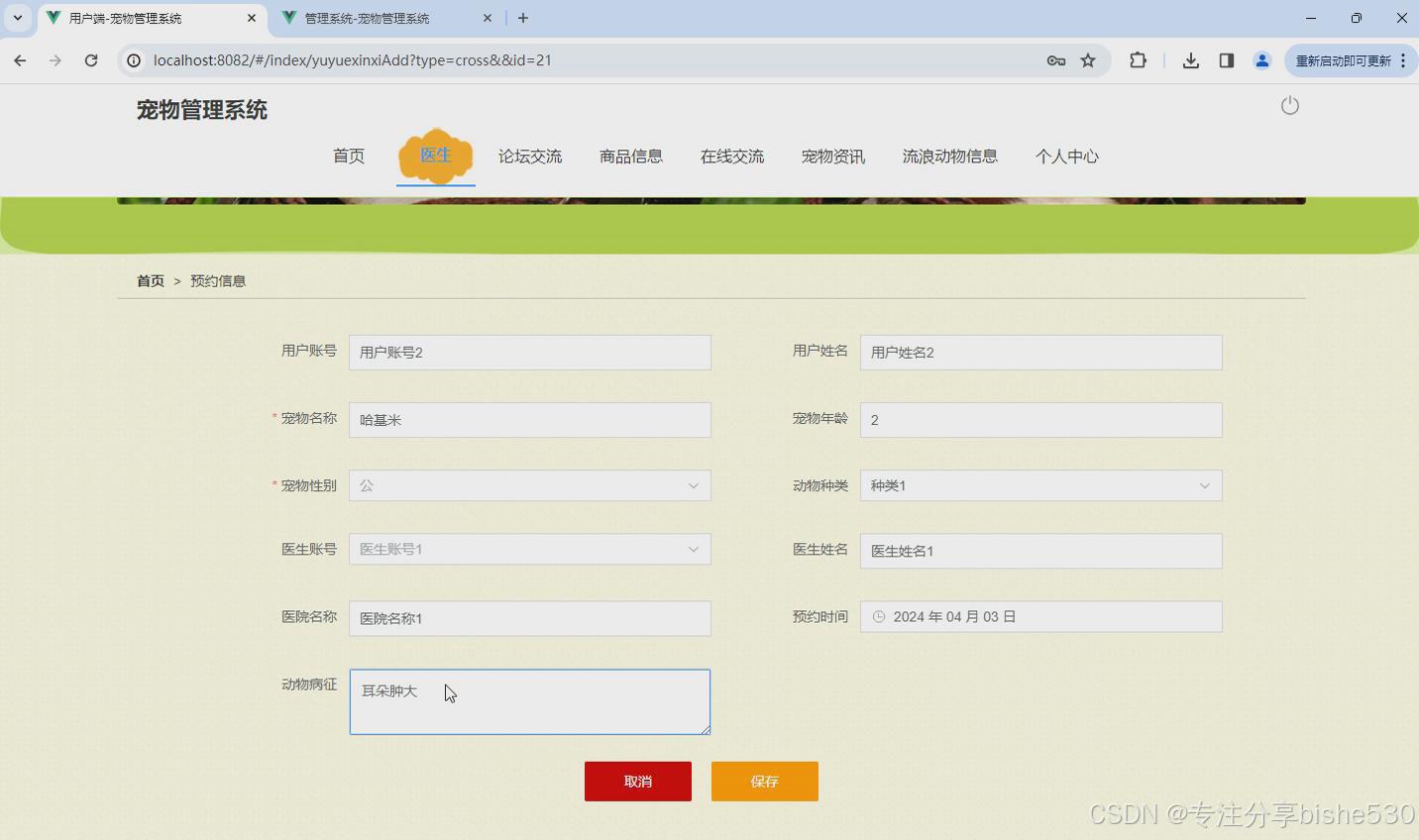The height and width of the screenshot is (840, 1419).
Task: Open the browser side panel icon
Action: (1226, 60)
